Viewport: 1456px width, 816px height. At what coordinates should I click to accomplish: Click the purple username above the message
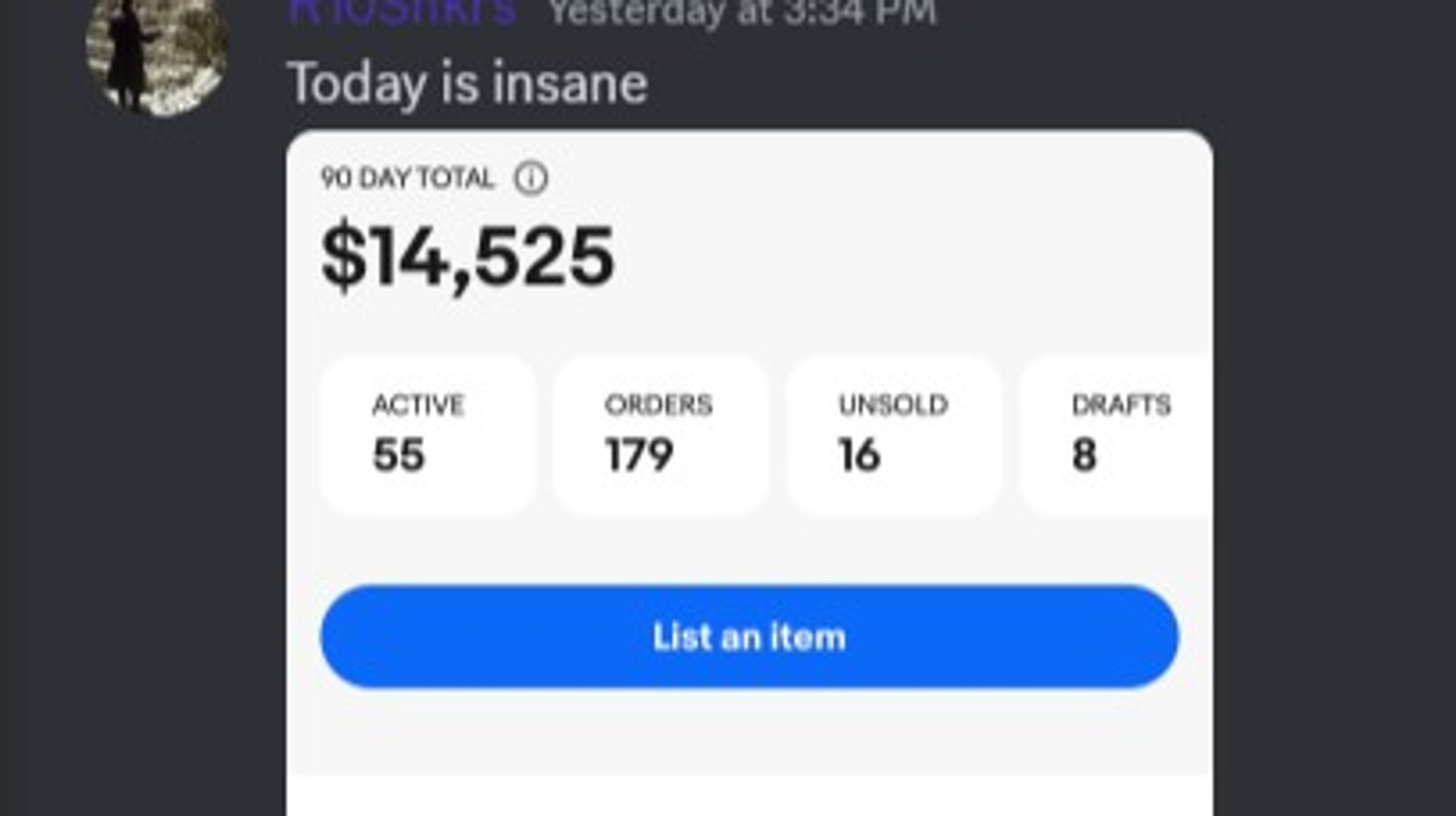tap(402, 10)
